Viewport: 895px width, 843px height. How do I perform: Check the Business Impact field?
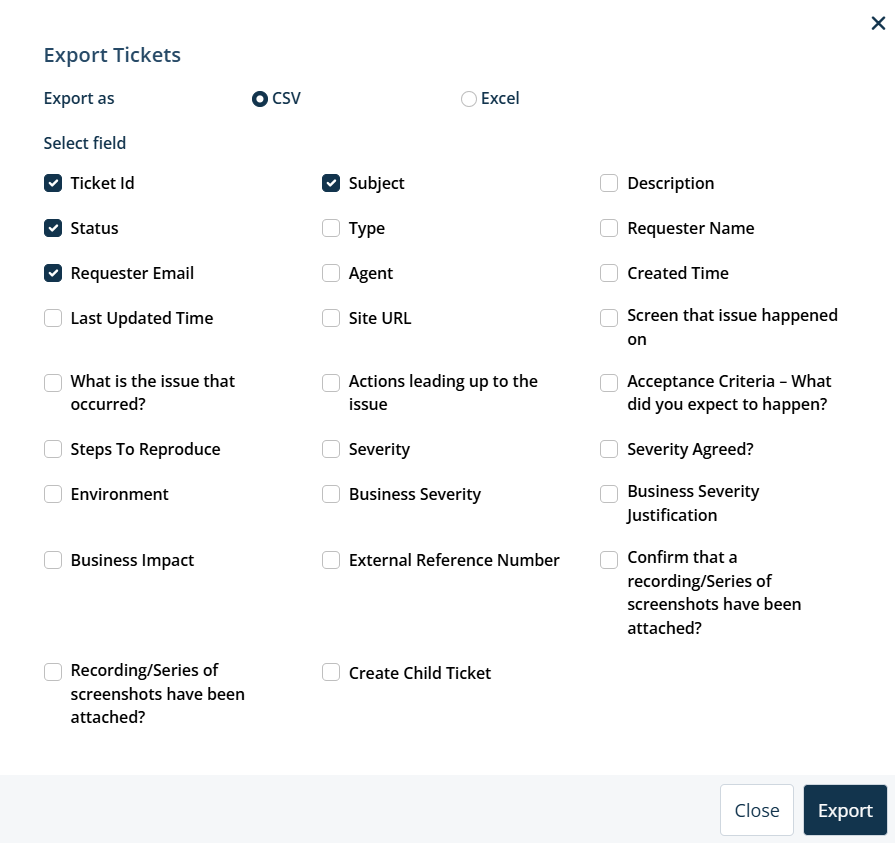click(53, 560)
